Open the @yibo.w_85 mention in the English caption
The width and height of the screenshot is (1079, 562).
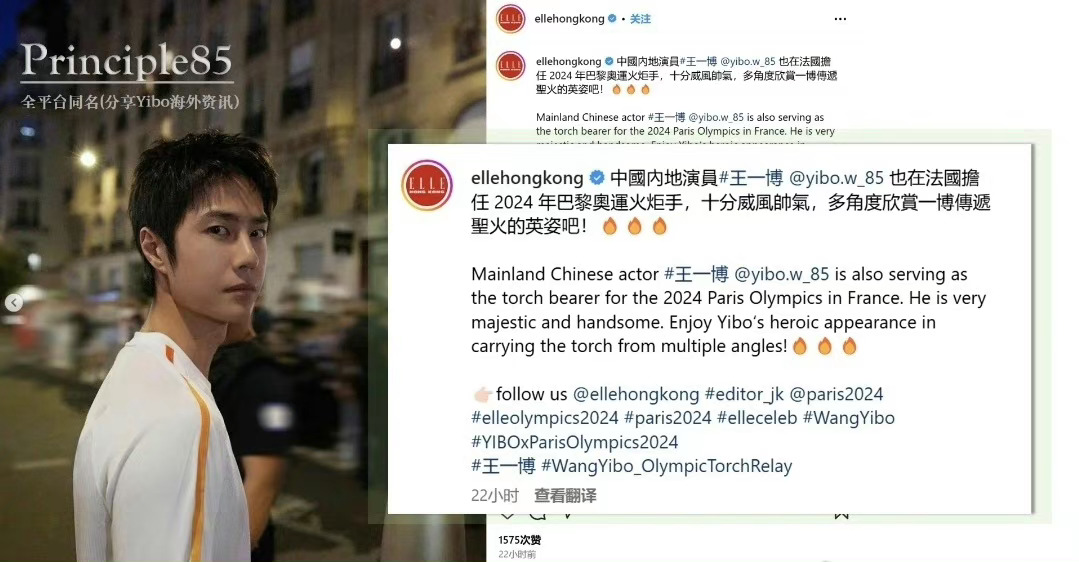click(x=782, y=274)
